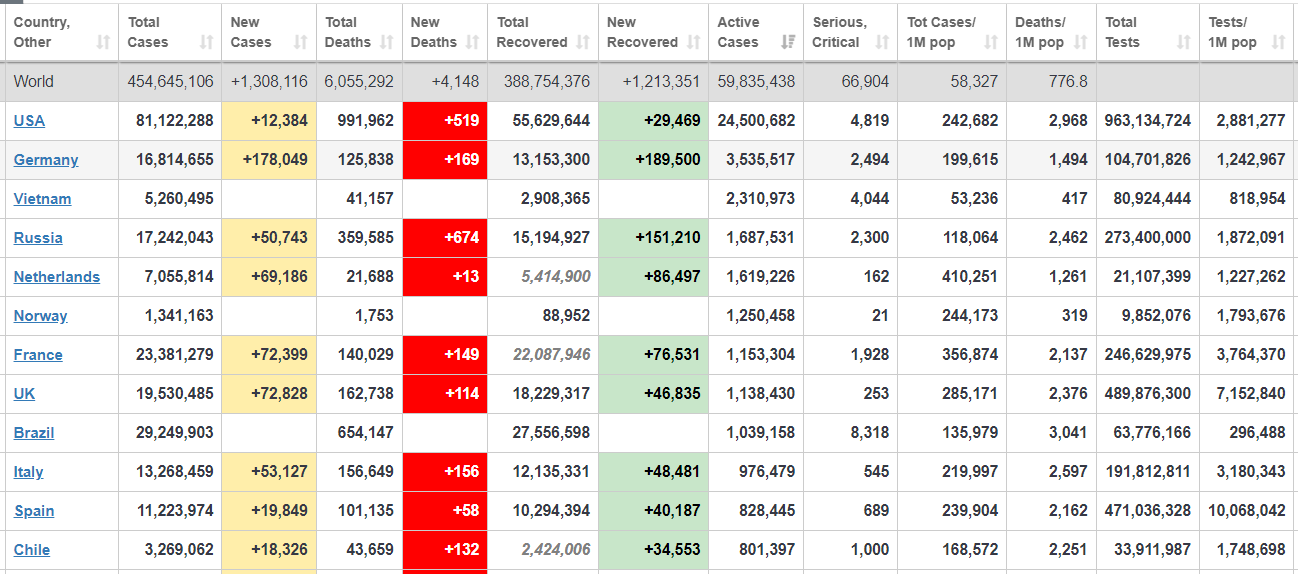1298x574 pixels.
Task: Select world total cases 454,645,106
Action: (171, 81)
